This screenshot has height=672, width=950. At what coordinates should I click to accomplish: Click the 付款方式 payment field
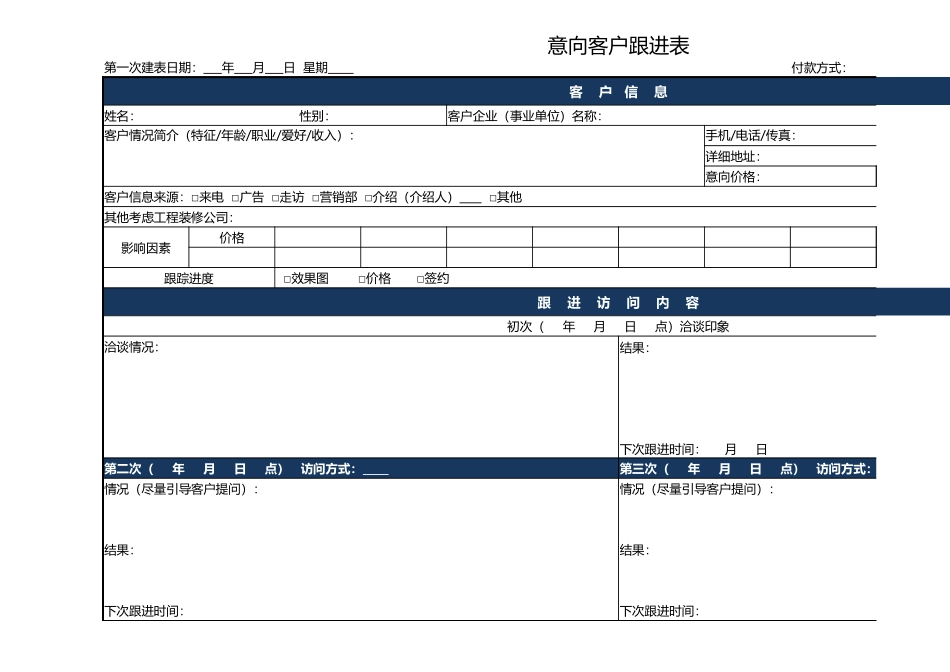880,66
